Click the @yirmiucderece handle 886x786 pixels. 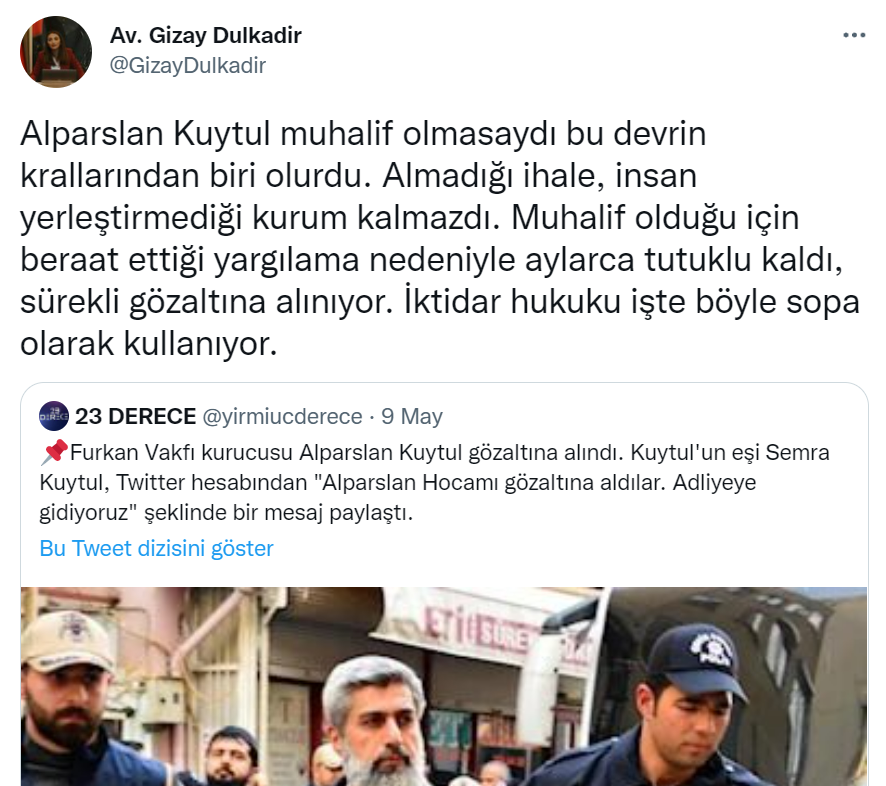282,416
